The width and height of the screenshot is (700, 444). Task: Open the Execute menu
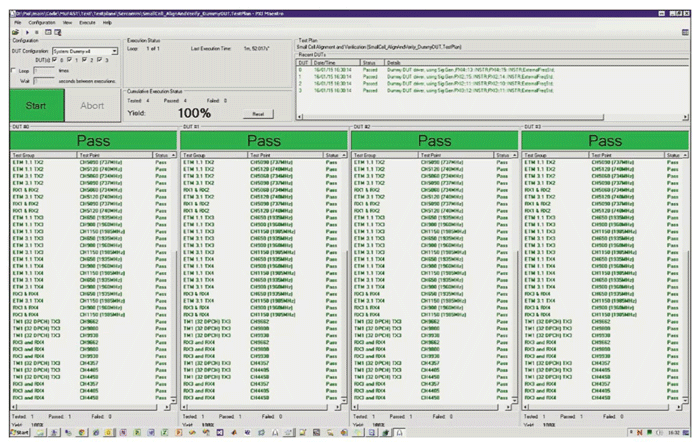tap(88, 22)
